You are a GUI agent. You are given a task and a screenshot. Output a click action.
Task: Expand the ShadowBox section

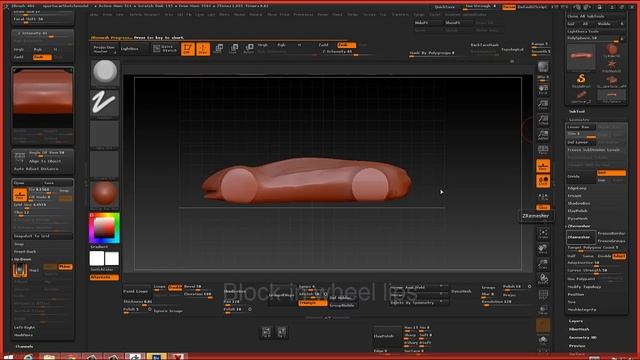tap(579, 203)
